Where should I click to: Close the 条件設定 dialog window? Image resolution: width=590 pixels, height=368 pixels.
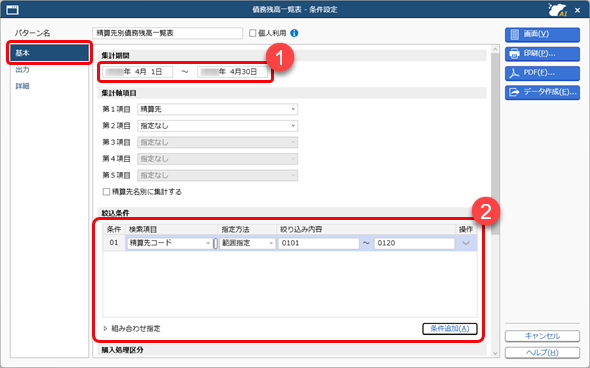pyautogui.click(x=578, y=10)
